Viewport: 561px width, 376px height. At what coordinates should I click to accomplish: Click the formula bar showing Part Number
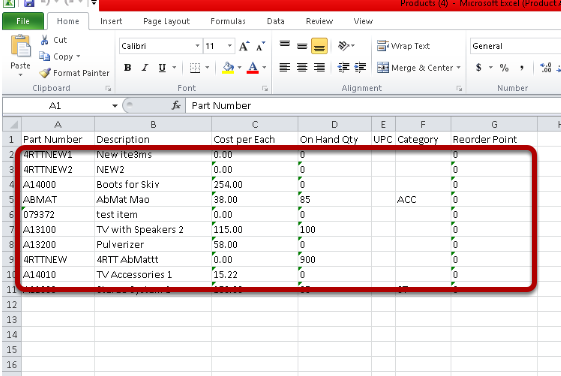pyautogui.click(x=372, y=106)
